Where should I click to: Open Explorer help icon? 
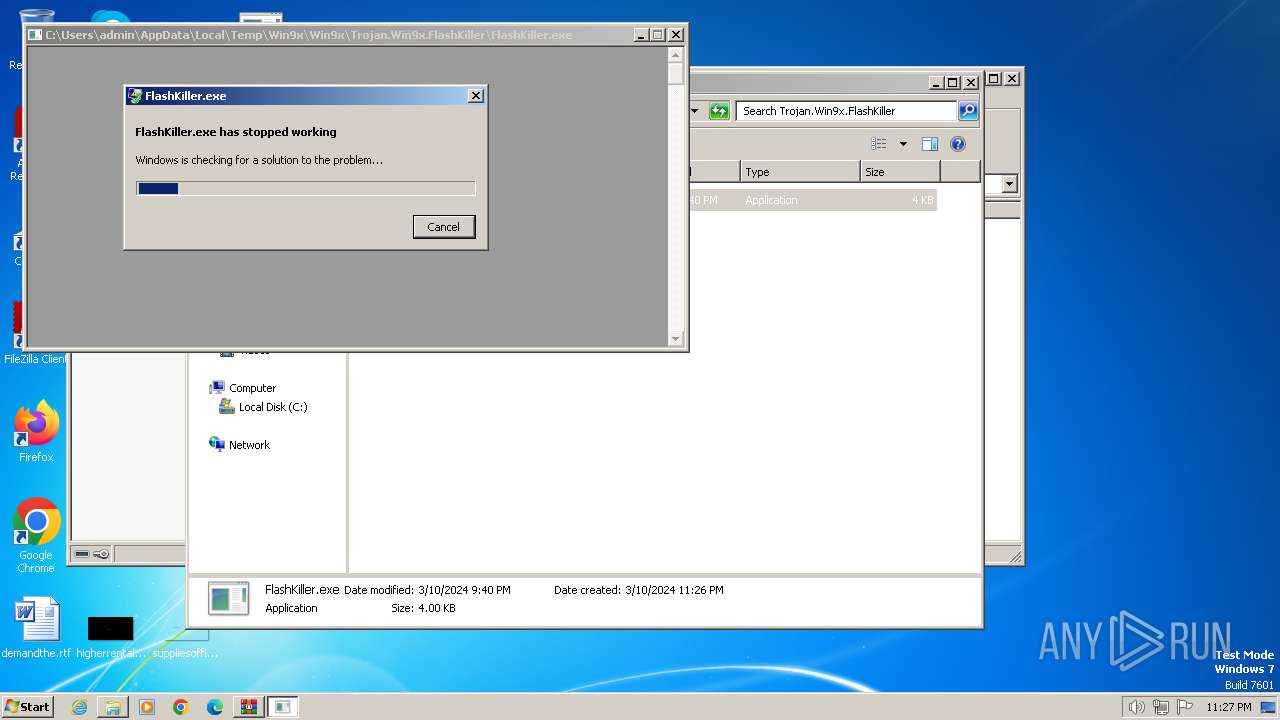958,144
